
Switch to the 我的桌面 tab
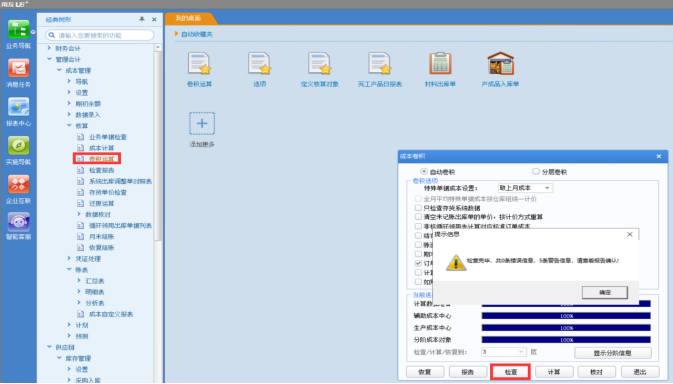coord(188,18)
